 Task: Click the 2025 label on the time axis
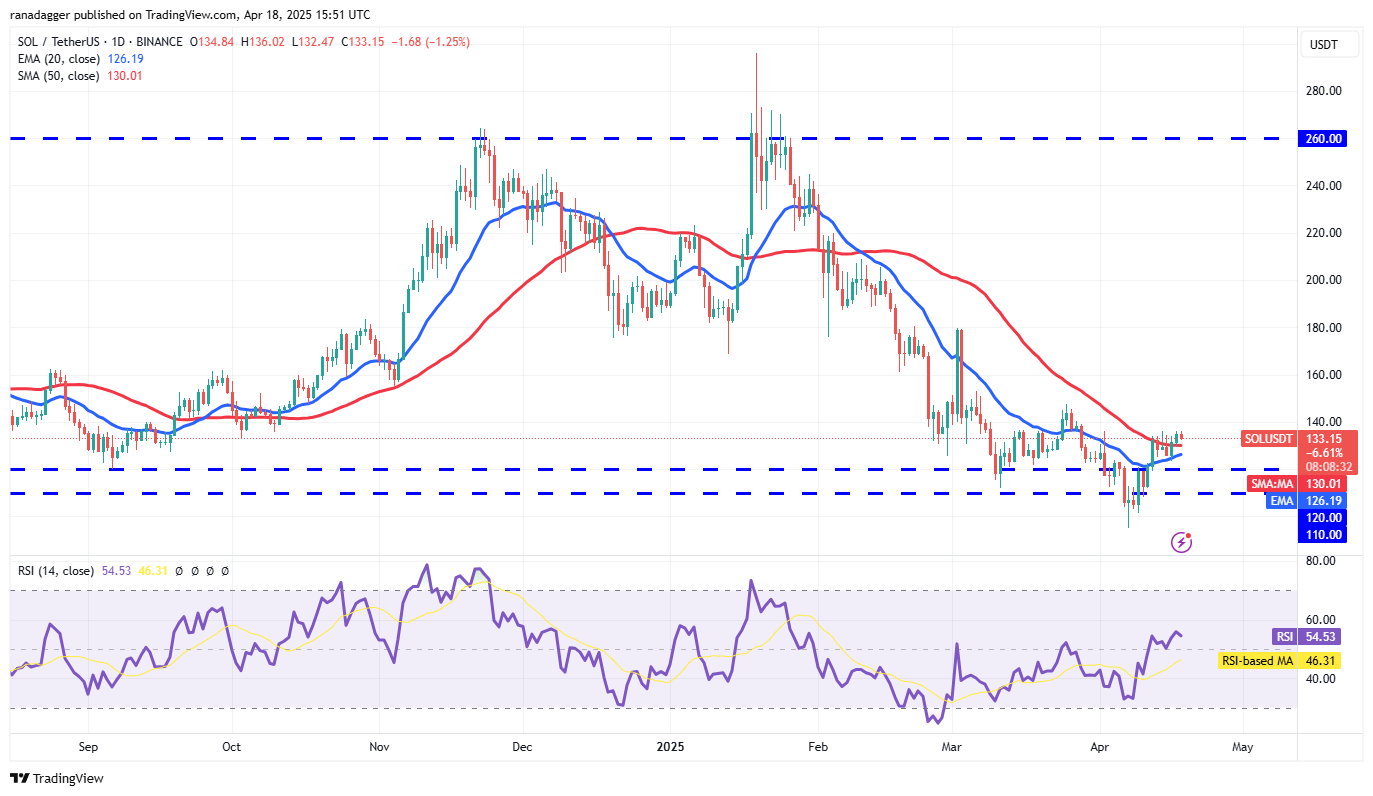pos(669,746)
